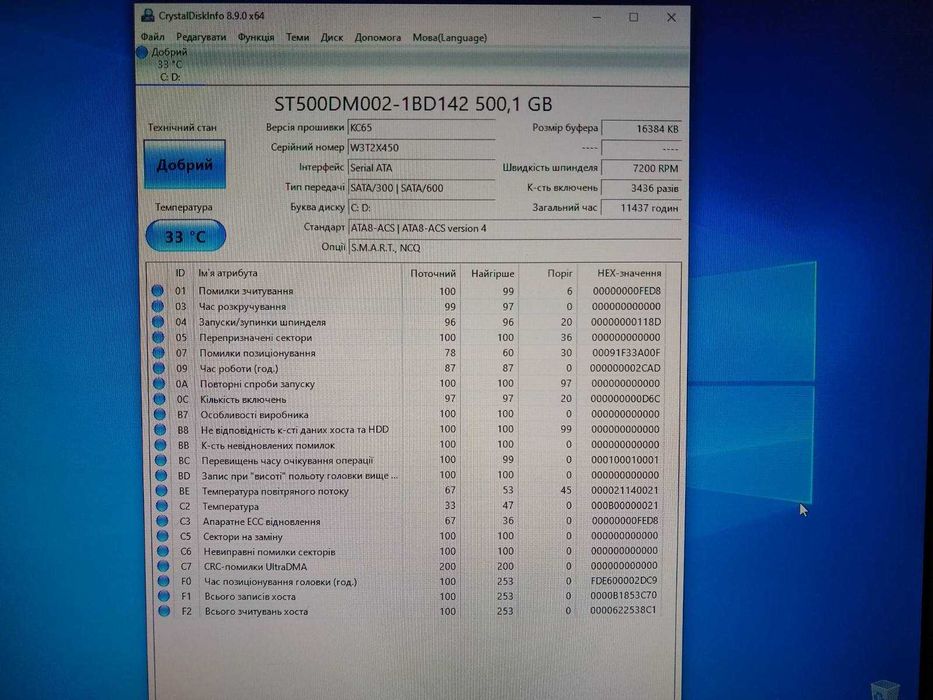Select the CRC-помилки UltraDMA attribute name
This screenshot has height=700, width=933.
(x=255, y=567)
